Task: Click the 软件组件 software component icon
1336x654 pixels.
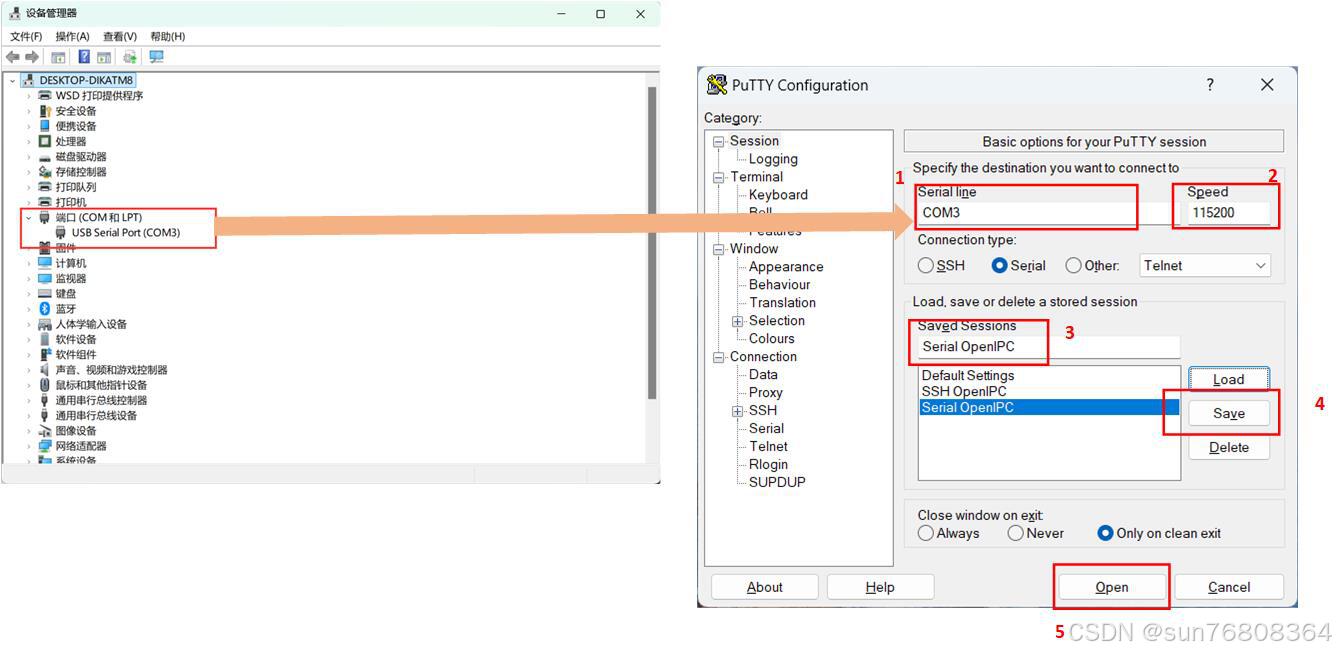Action: pyautogui.click(x=45, y=355)
